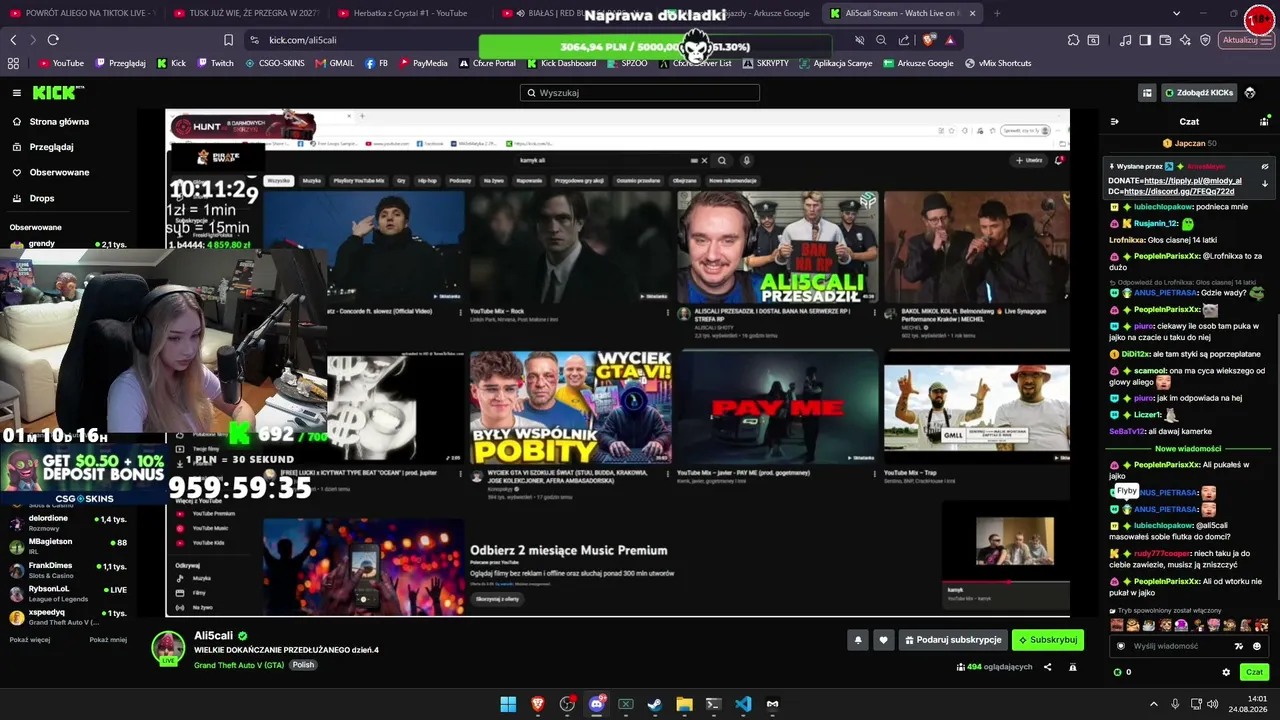Open Przeglądaj in Kick sidebar
Viewport: 1280px width, 720px height.
pos(51,147)
